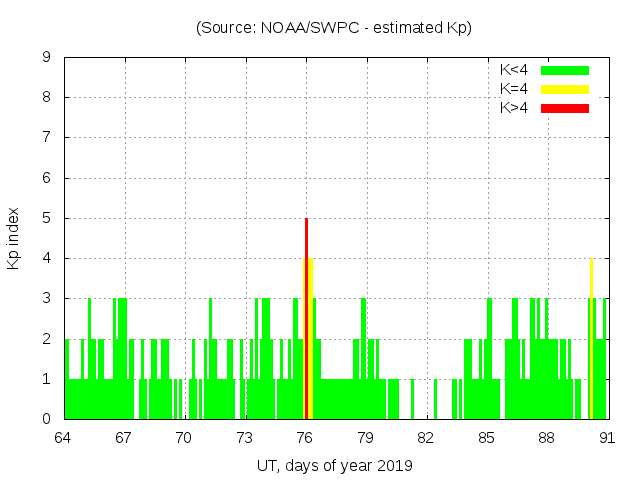This screenshot has width=640, height=480.
Task: Select the y-axis tick label 5
Action: pyautogui.click(x=47, y=218)
